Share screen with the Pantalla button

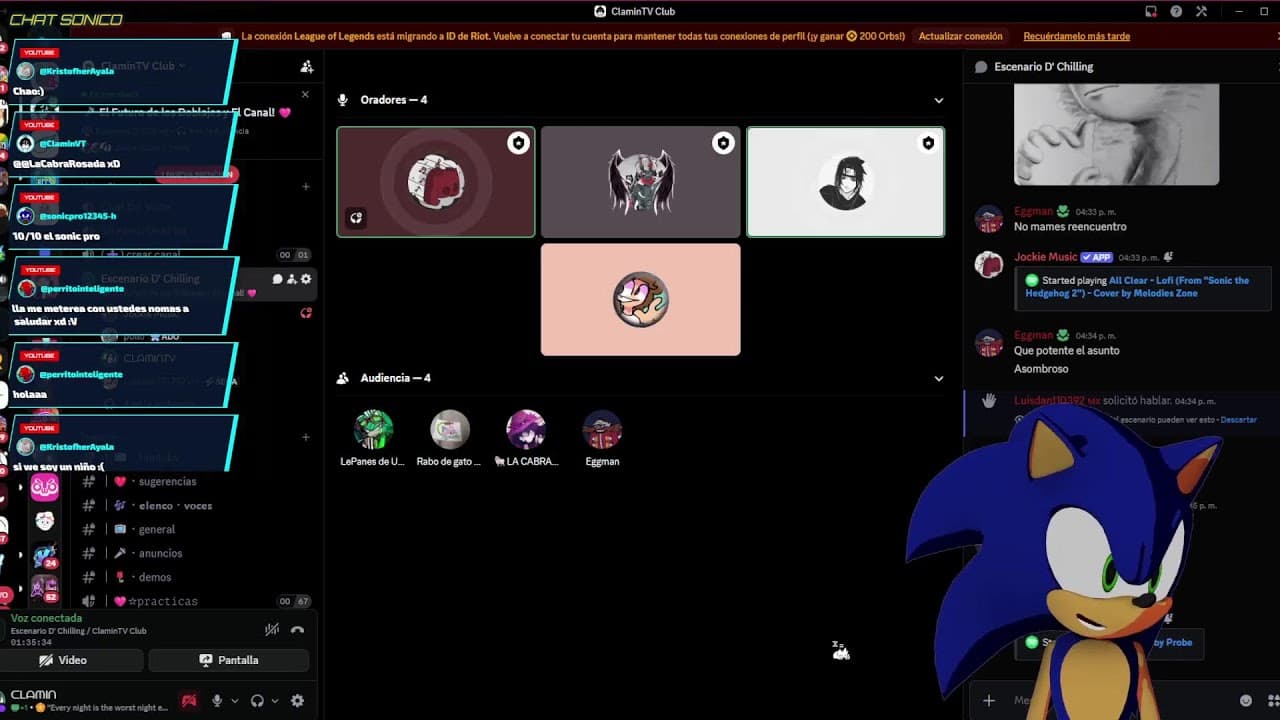click(x=229, y=660)
